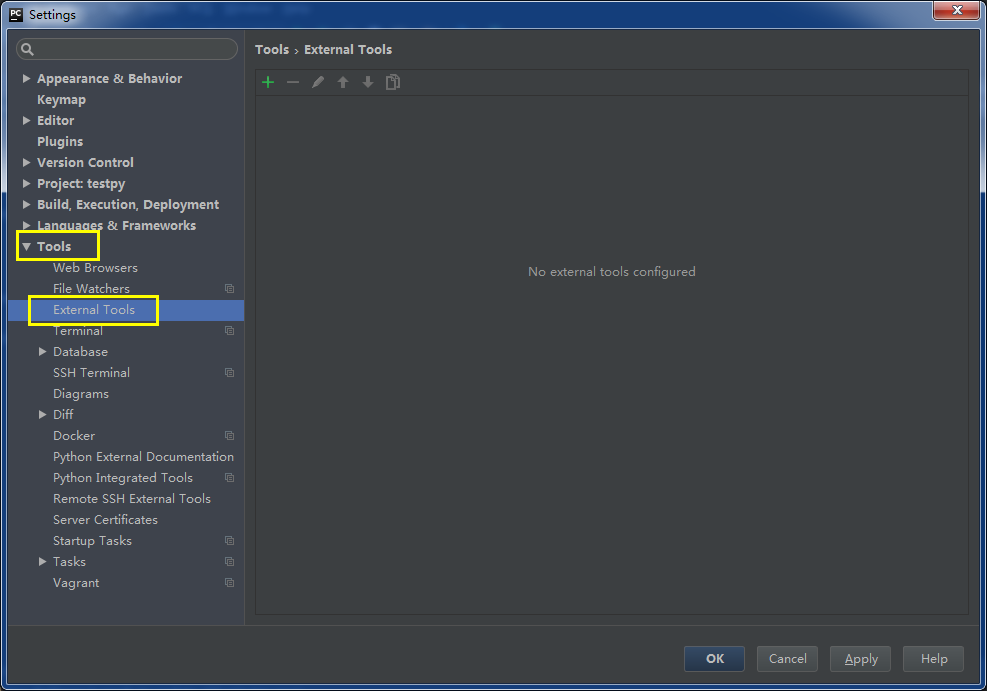Expand the Editor section arrow

[x=26, y=121]
